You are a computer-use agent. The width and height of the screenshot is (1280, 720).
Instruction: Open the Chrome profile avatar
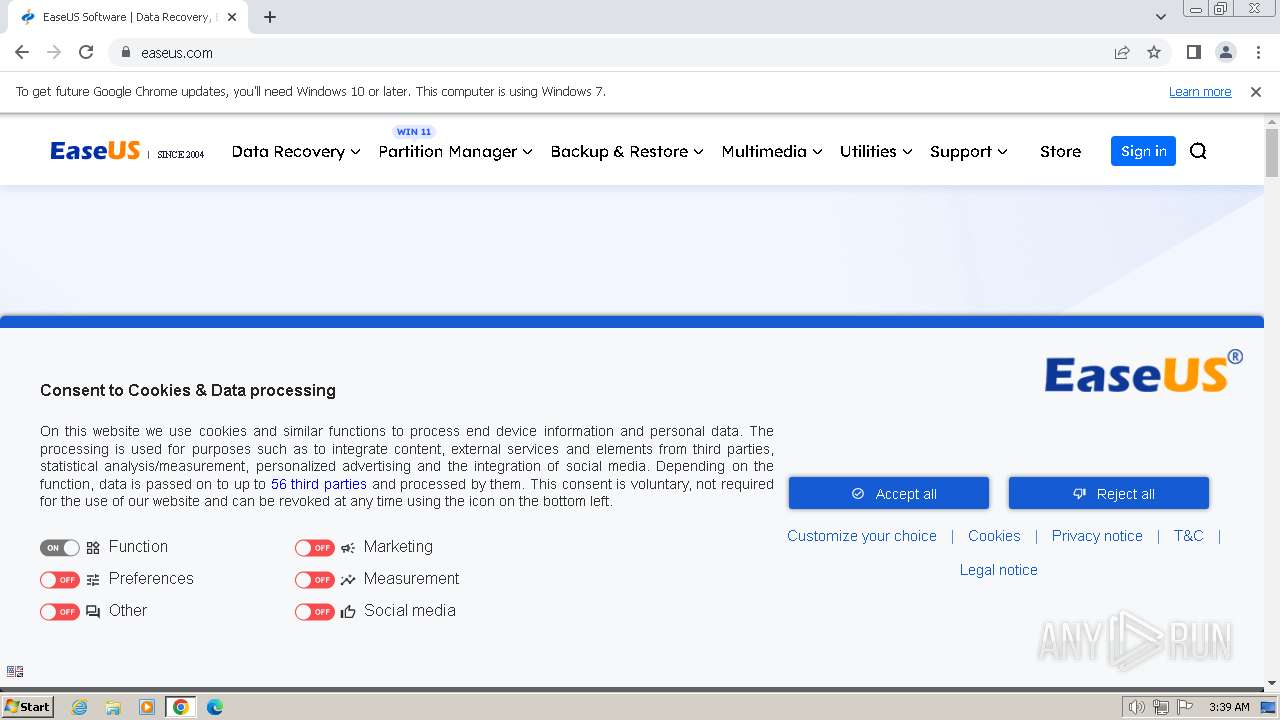[1225, 53]
